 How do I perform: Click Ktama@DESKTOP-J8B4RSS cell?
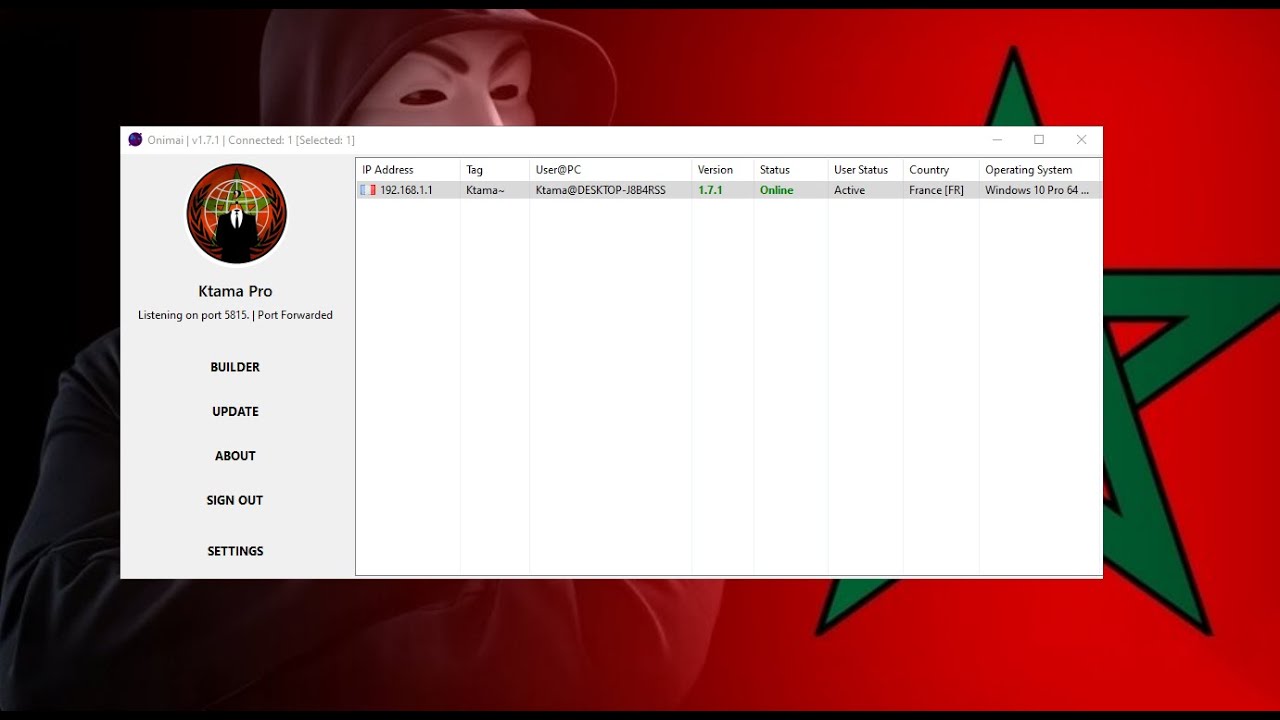click(600, 190)
